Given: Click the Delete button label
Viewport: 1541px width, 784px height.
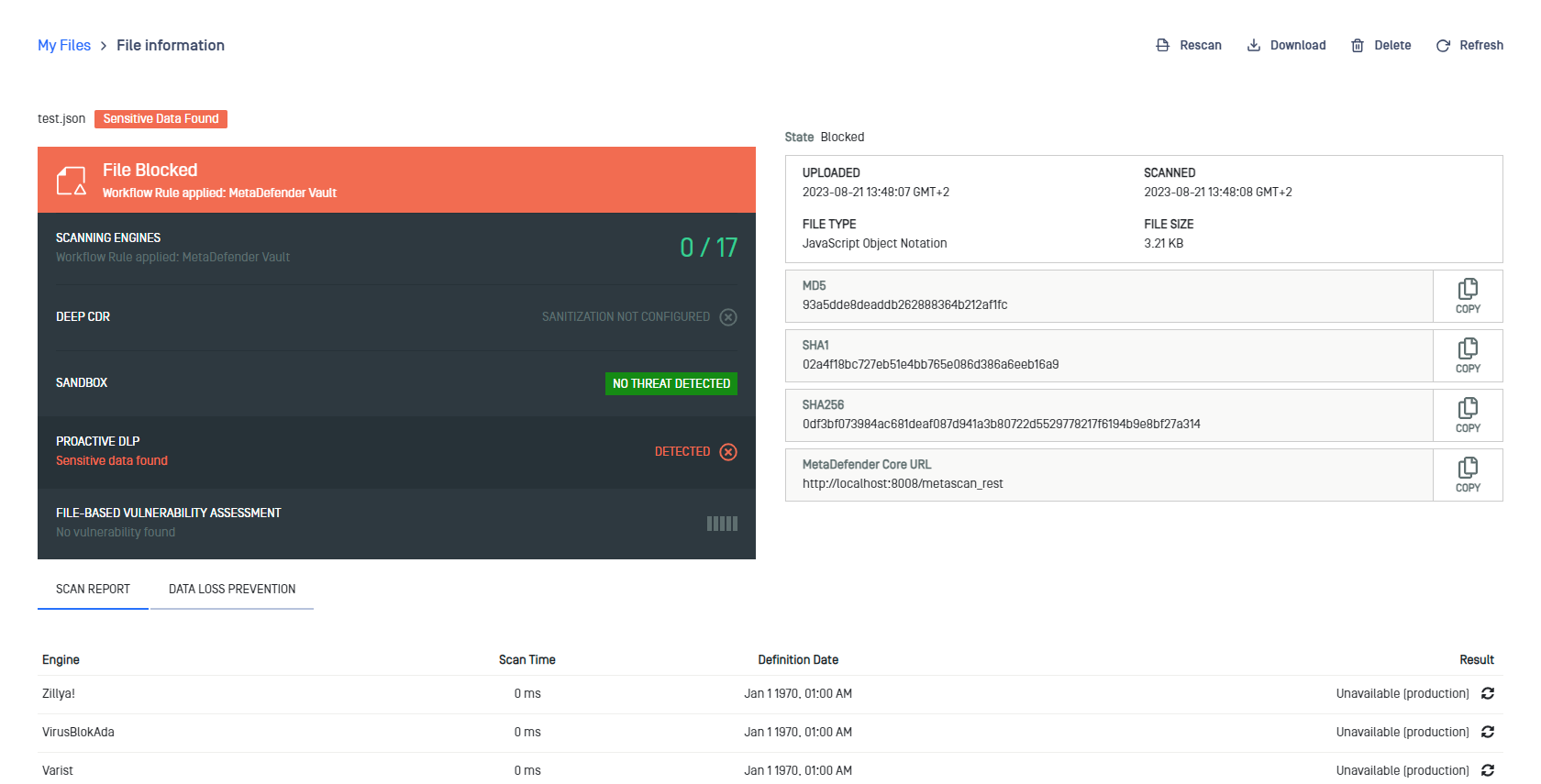Looking at the screenshot, I should tap(1392, 45).
